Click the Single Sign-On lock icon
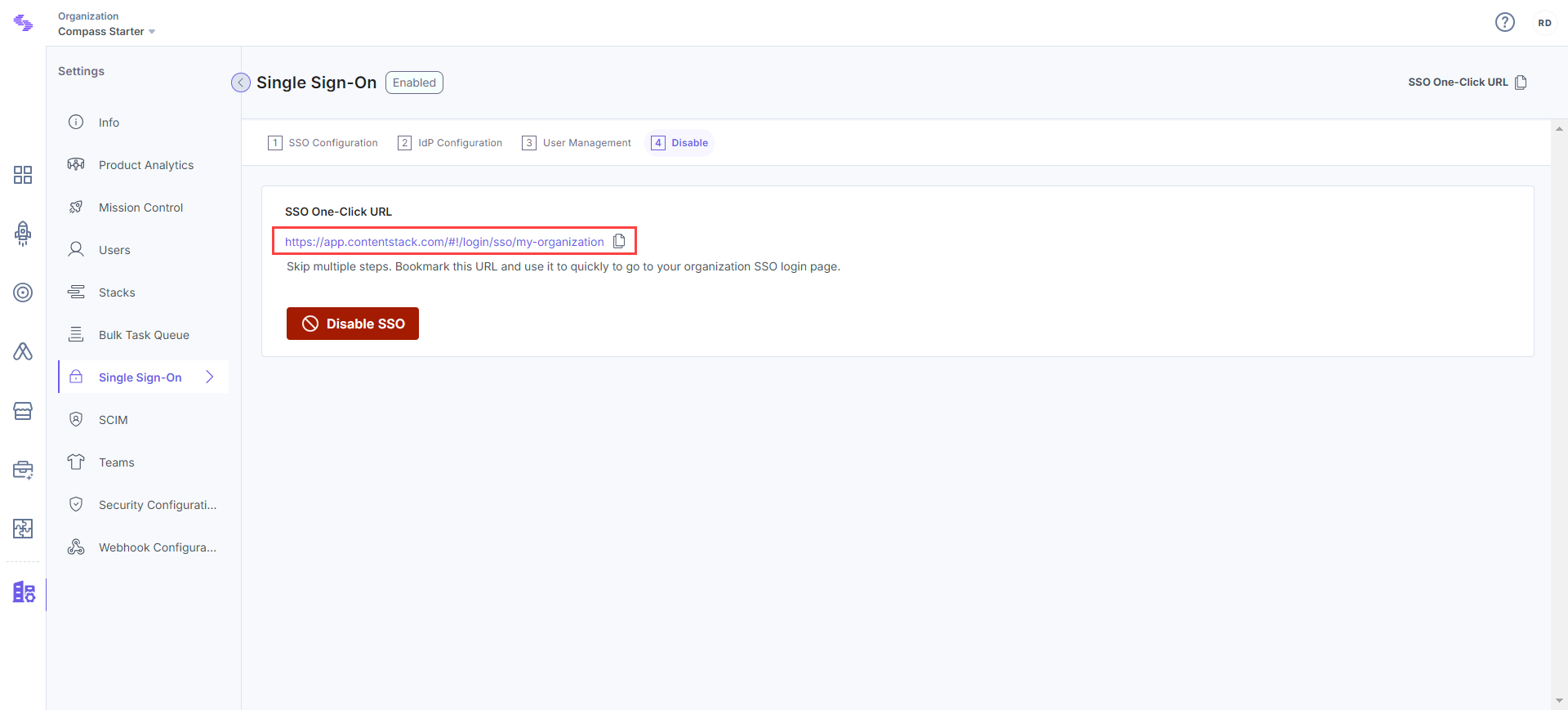 [76, 377]
